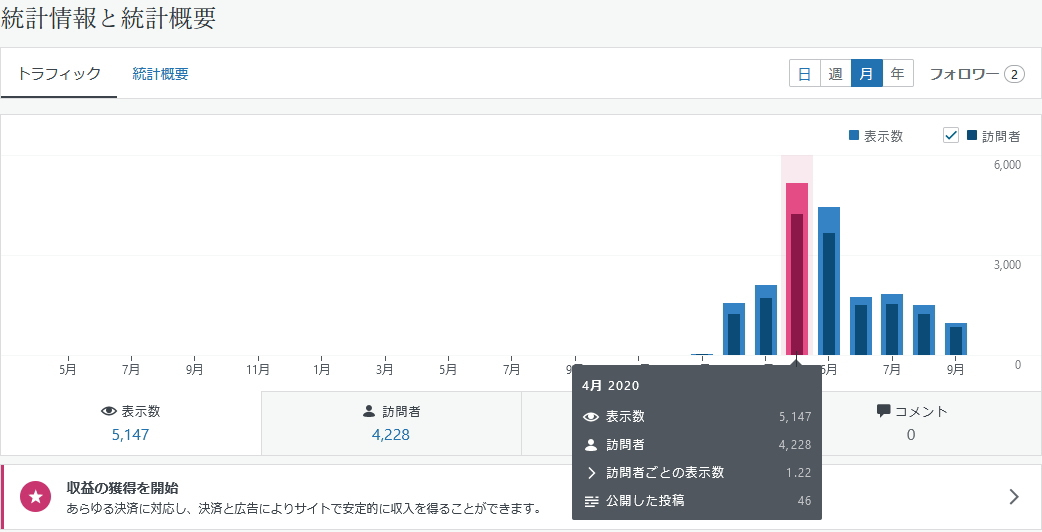This screenshot has width=1042, height=532.
Task: Switch the period to 週 (weeks)
Action: [835, 74]
